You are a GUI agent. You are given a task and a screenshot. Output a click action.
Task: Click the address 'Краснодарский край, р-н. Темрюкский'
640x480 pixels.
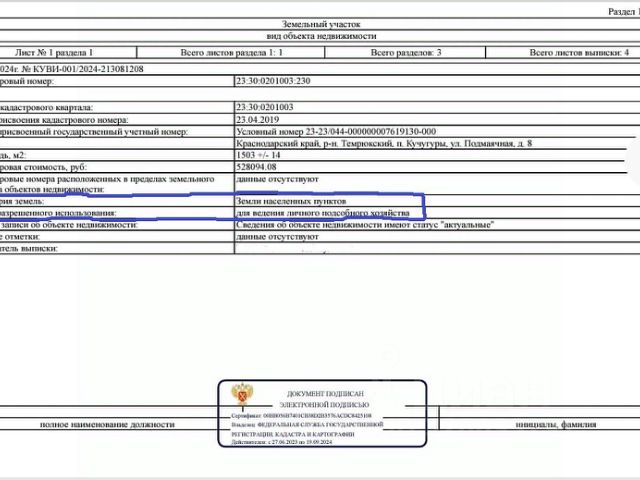pyautogui.click(x=327, y=143)
